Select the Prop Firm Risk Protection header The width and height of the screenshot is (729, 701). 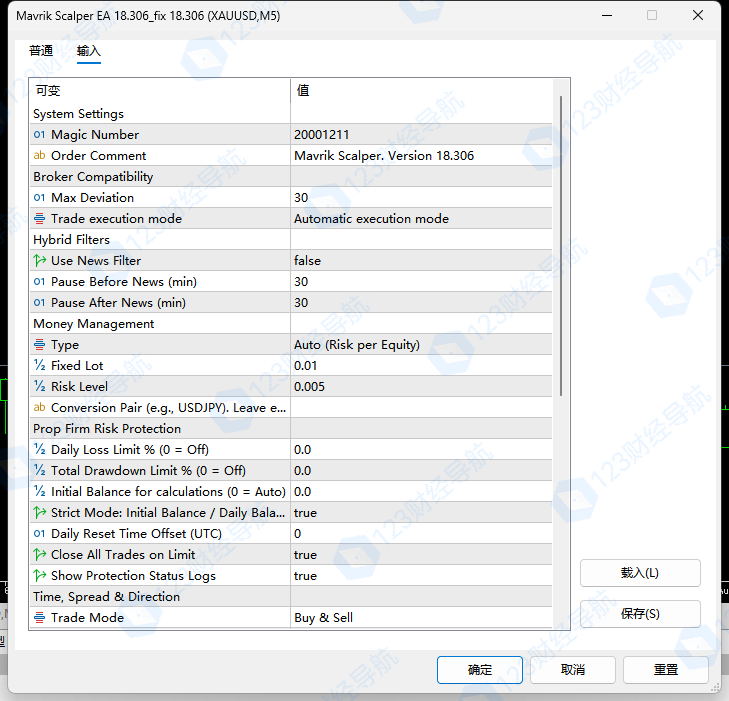pyautogui.click(x=107, y=429)
